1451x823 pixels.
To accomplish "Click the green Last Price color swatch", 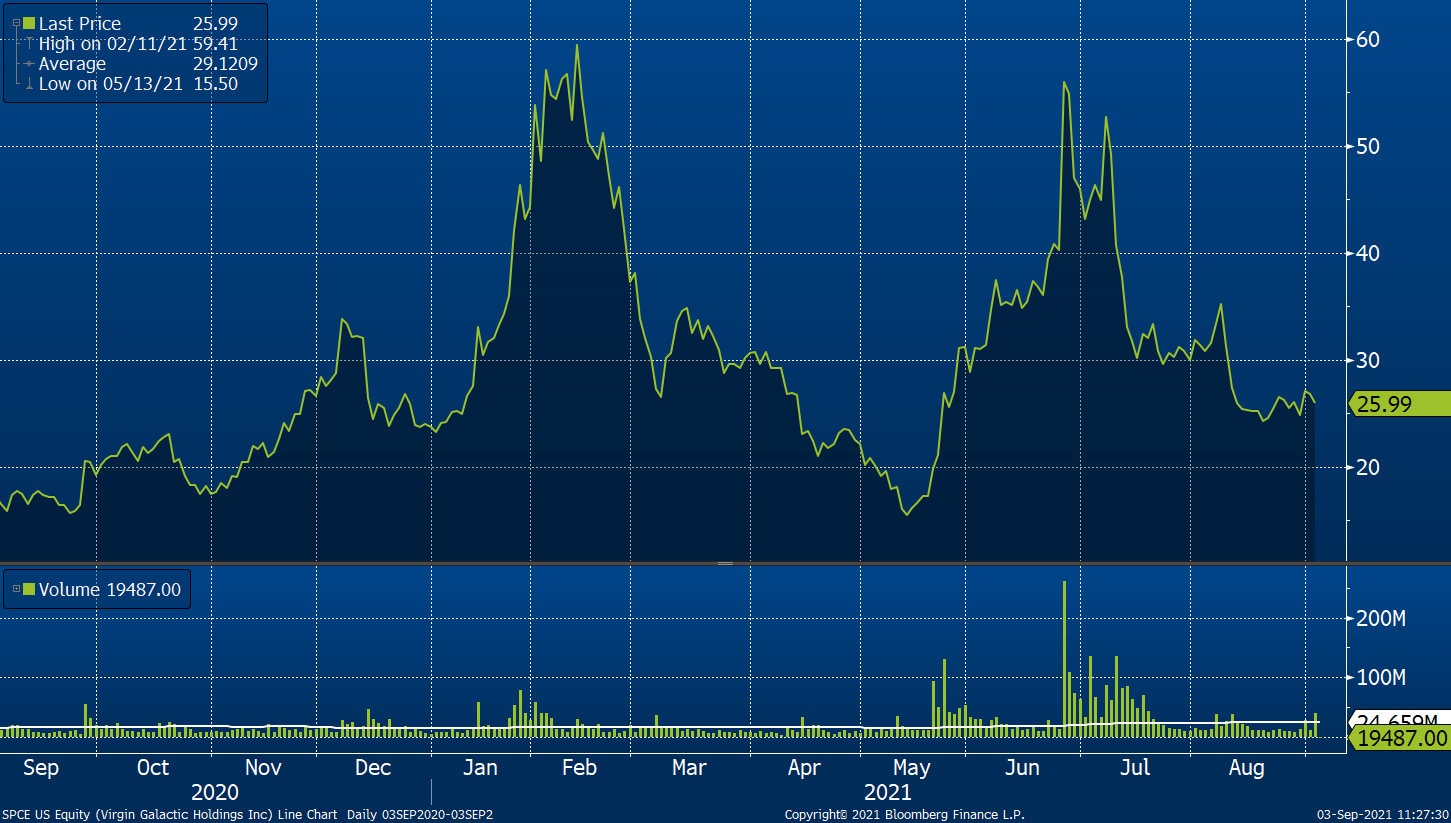I will 29,23.
